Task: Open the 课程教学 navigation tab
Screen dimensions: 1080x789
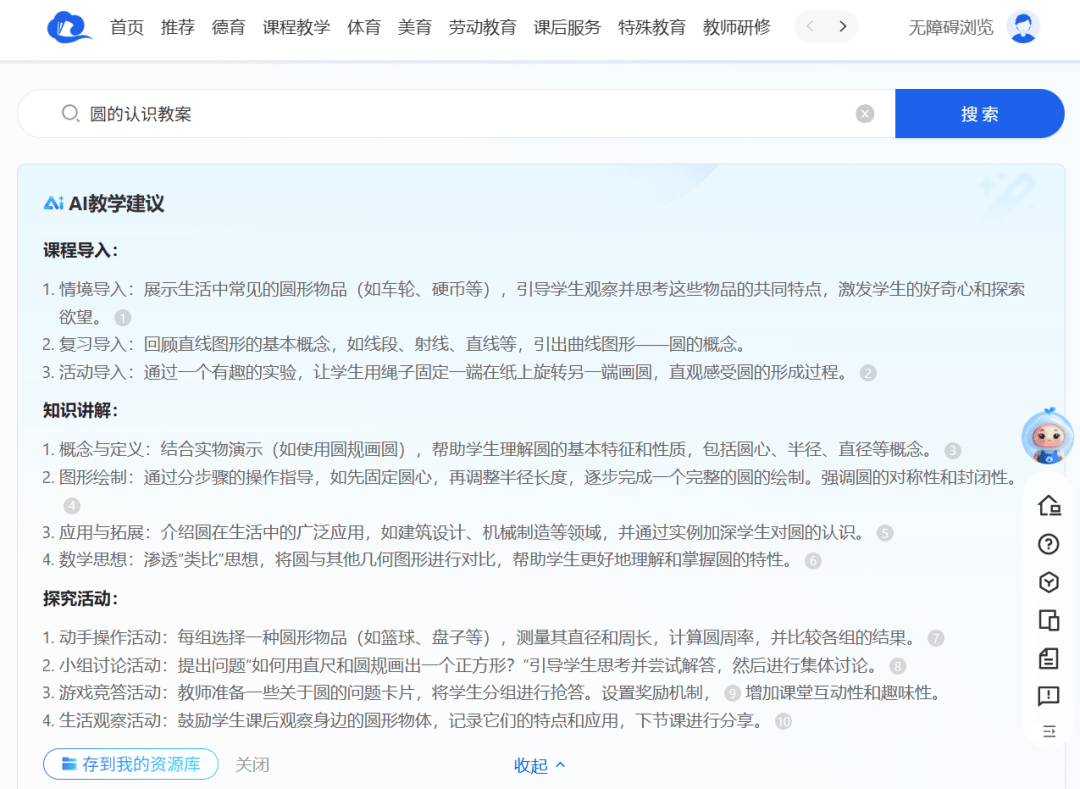Action: point(296,27)
